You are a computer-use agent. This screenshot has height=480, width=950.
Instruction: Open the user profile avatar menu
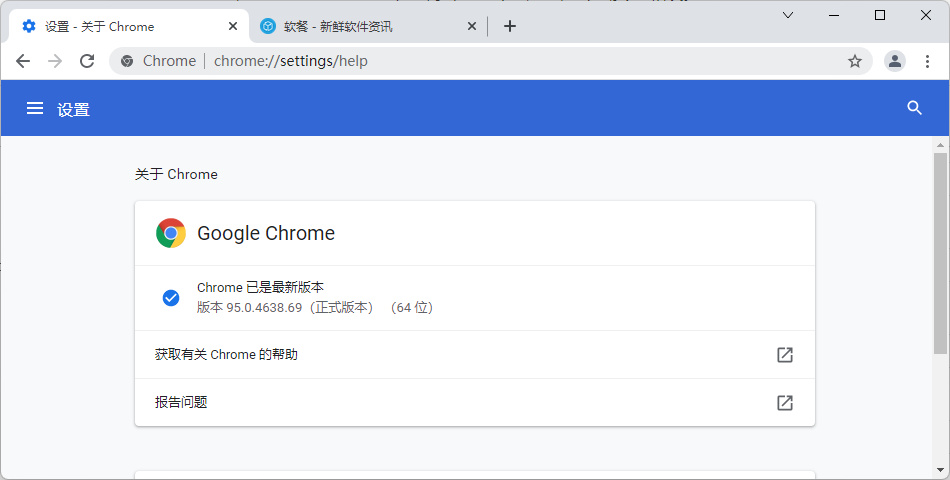(895, 61)
